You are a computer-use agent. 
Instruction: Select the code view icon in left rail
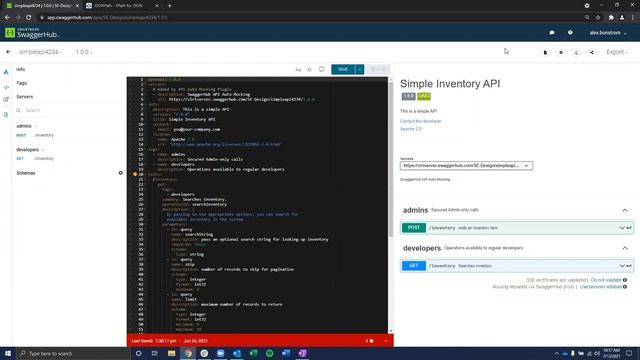tap(6, 87)
